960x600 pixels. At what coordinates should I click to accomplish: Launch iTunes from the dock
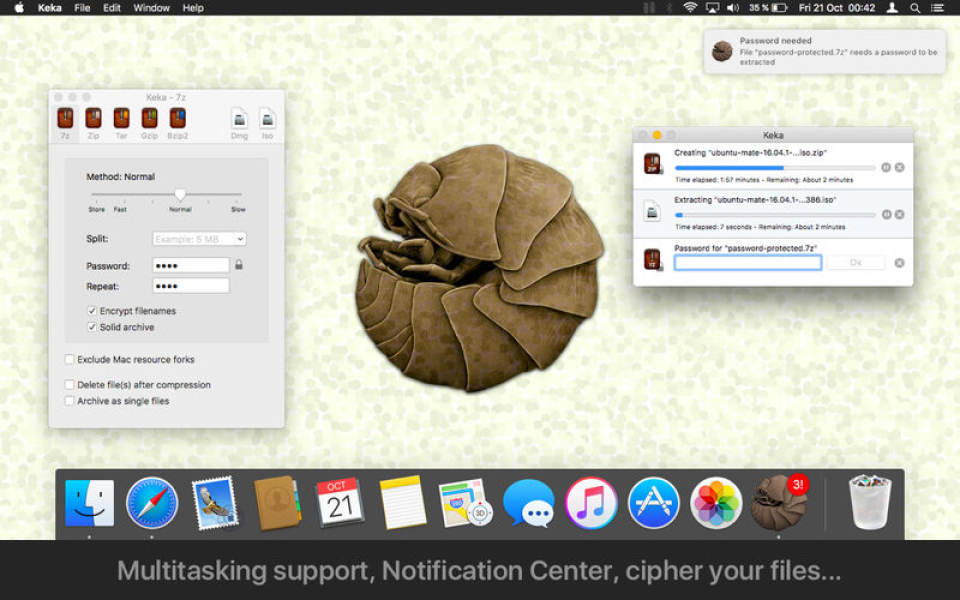(591, 503)
